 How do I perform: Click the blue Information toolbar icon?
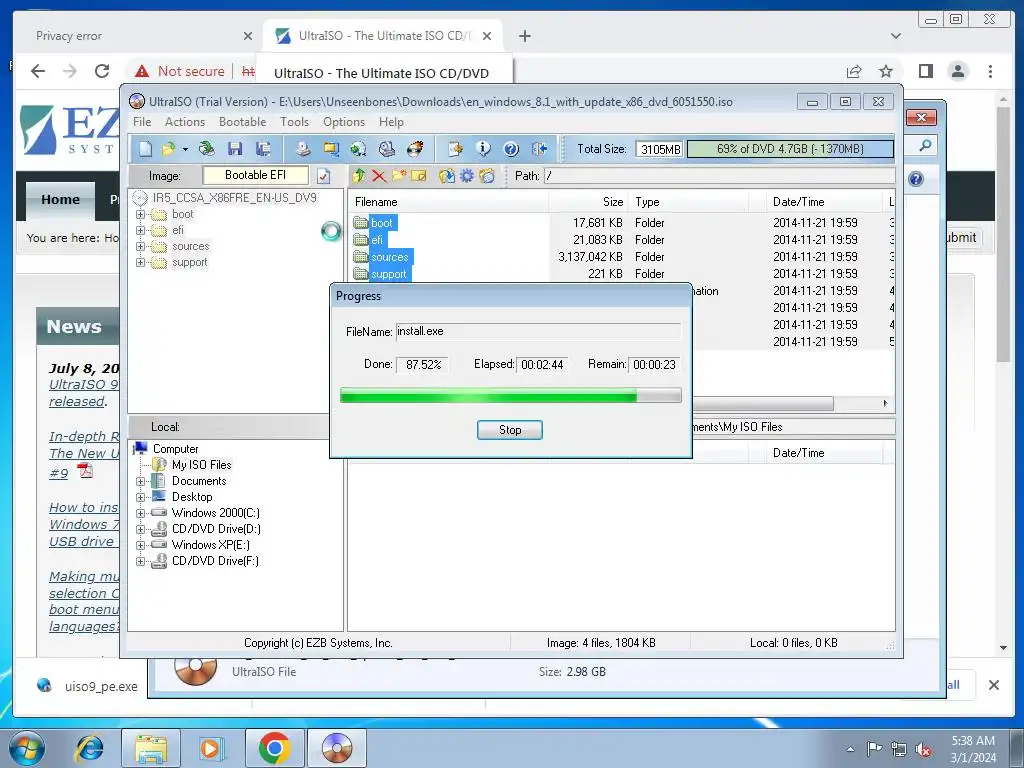(483, 149)
